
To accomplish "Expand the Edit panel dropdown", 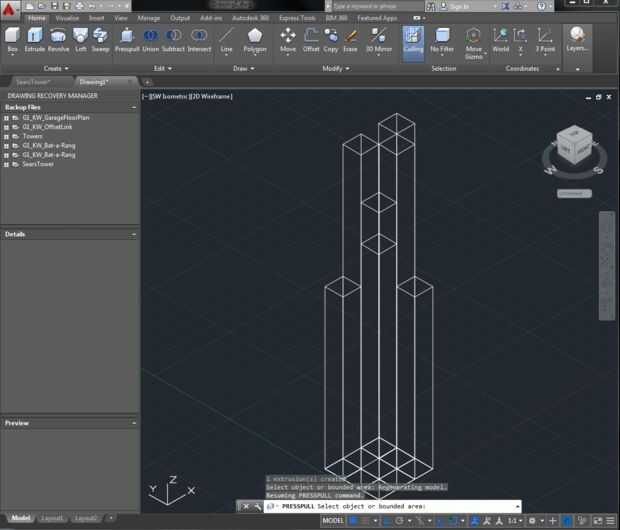I will [163, 68].
